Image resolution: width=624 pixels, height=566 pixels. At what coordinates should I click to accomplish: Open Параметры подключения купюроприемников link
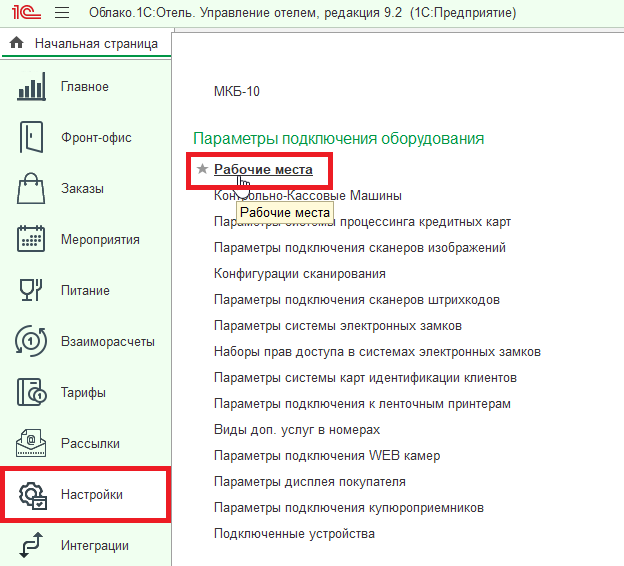point(349,507)
